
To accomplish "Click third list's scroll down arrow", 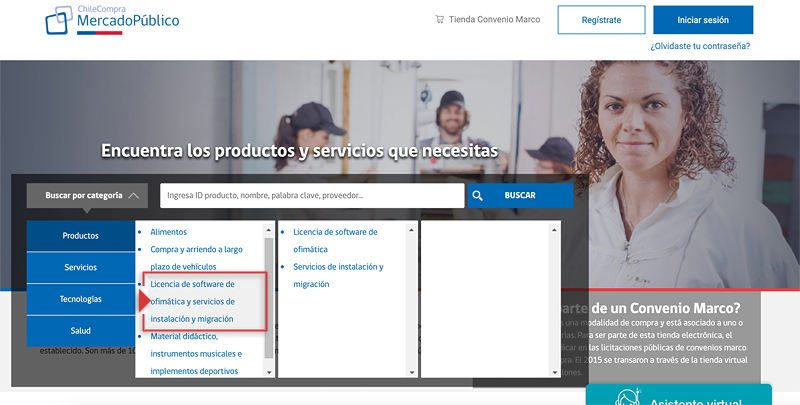I will [x=555, y=372].
